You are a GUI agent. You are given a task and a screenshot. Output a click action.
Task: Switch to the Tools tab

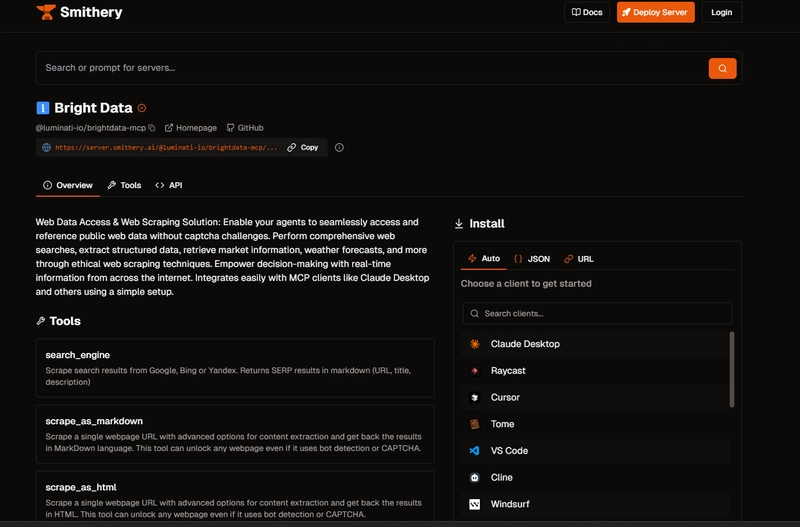(124, 185)
